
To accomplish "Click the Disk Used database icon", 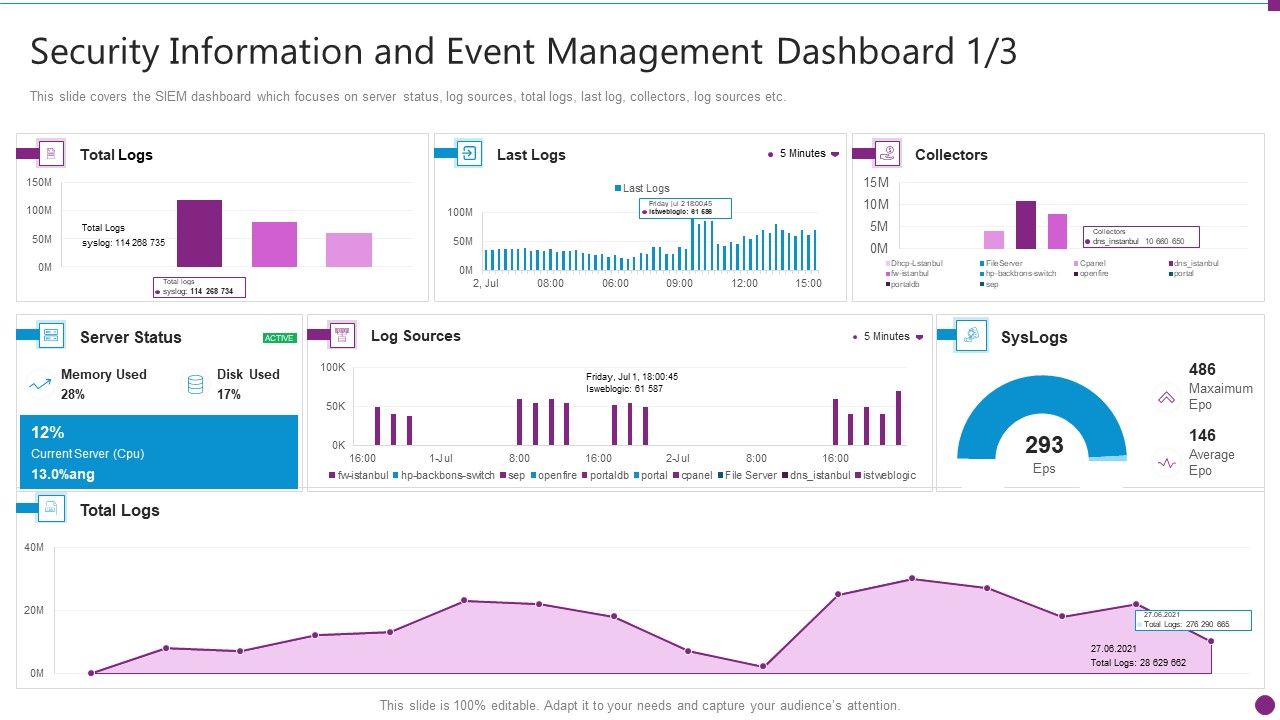I will pos(195,382).
